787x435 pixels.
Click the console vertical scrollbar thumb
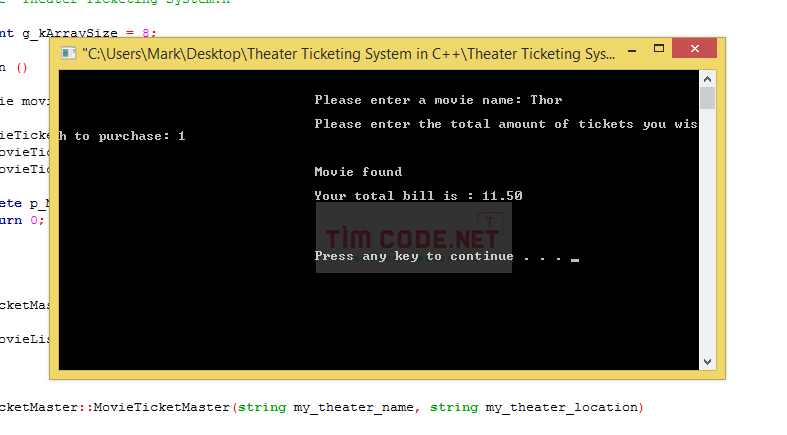coord(707,98)
